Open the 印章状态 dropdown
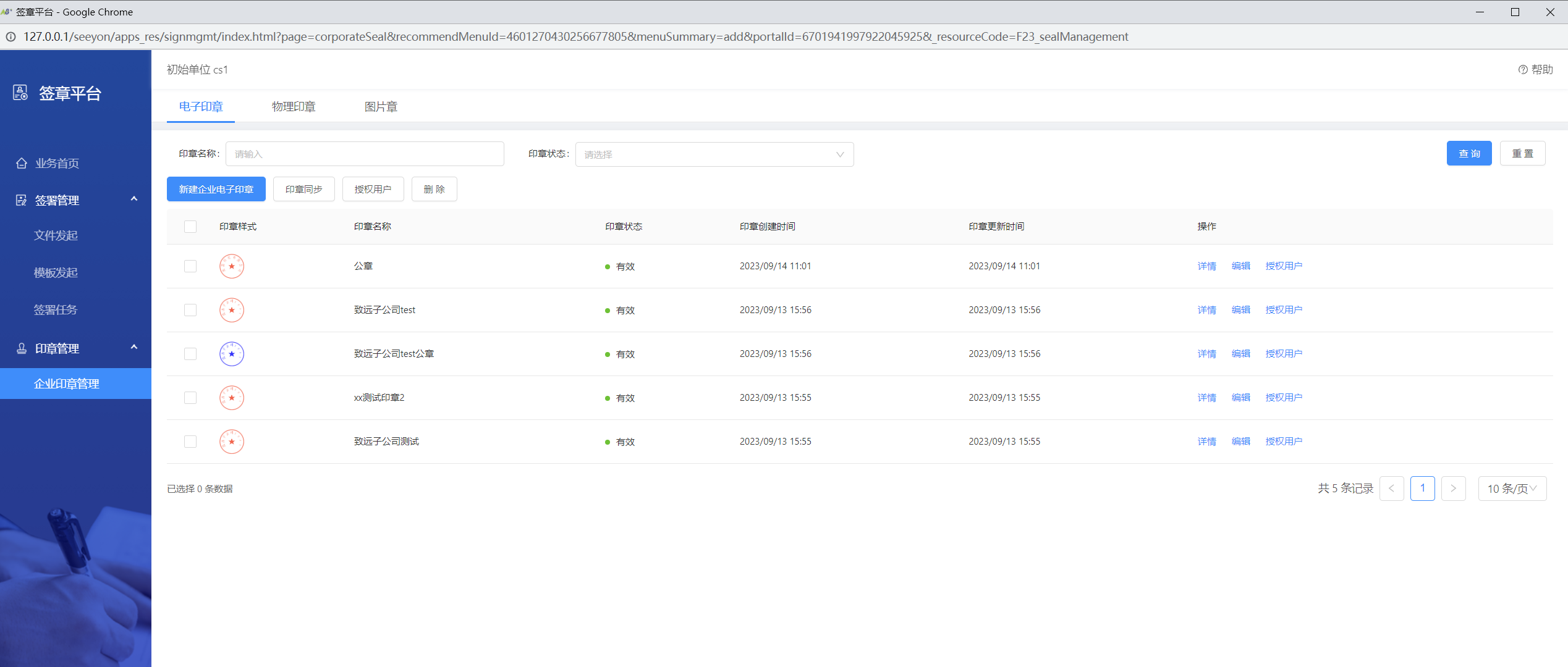 pyautogui.click(x=714, y=154)
